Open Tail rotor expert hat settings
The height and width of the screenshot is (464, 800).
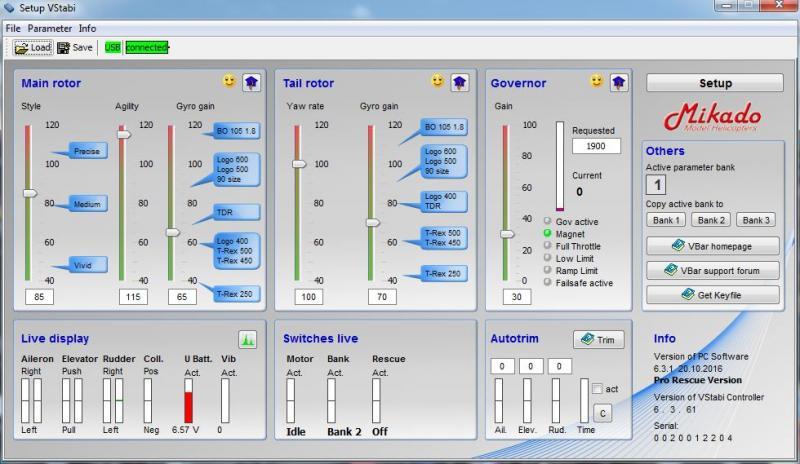click(459, 81)
